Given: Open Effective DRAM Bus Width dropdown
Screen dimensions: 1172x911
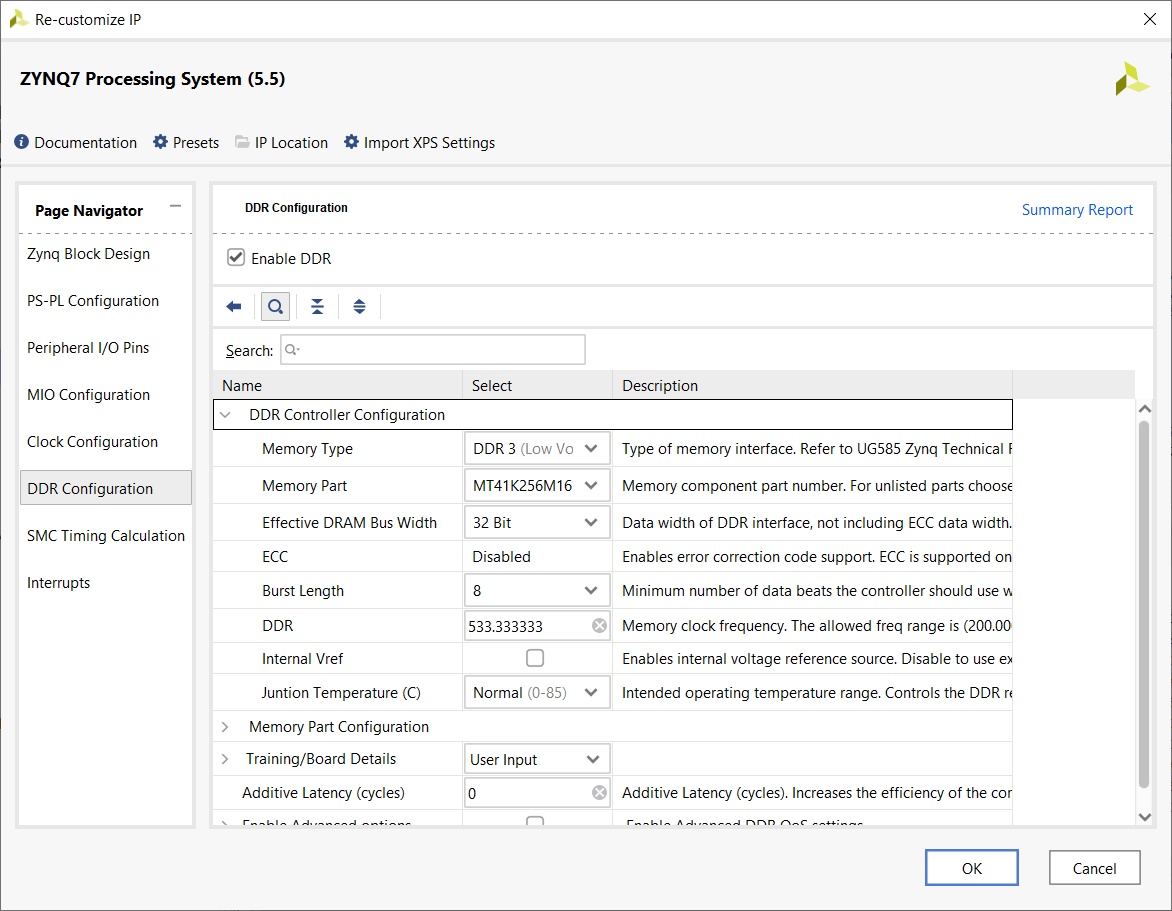Looking at the screenshot, I should tap(537, 523).
